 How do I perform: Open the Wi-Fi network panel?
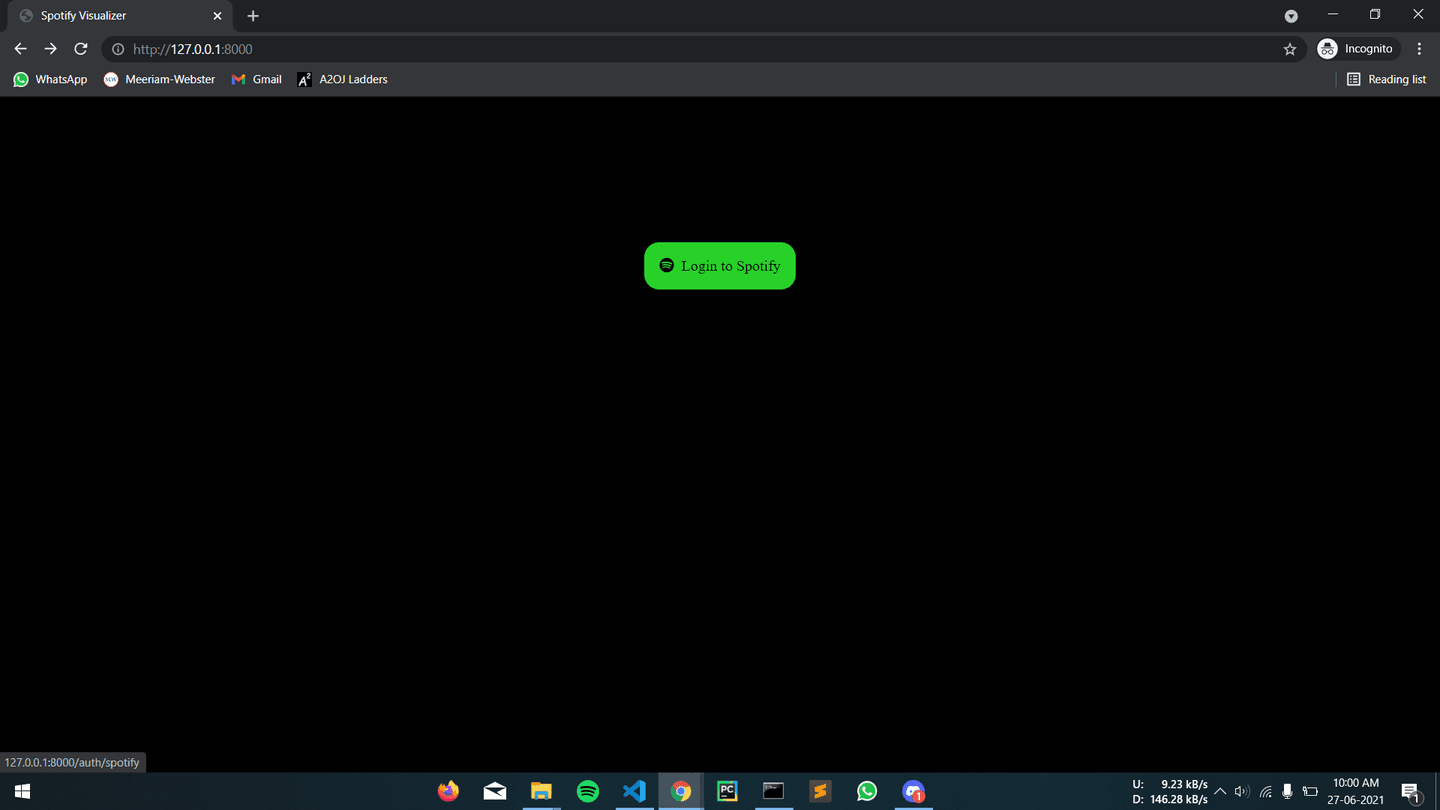click(x=1265, y=791)
